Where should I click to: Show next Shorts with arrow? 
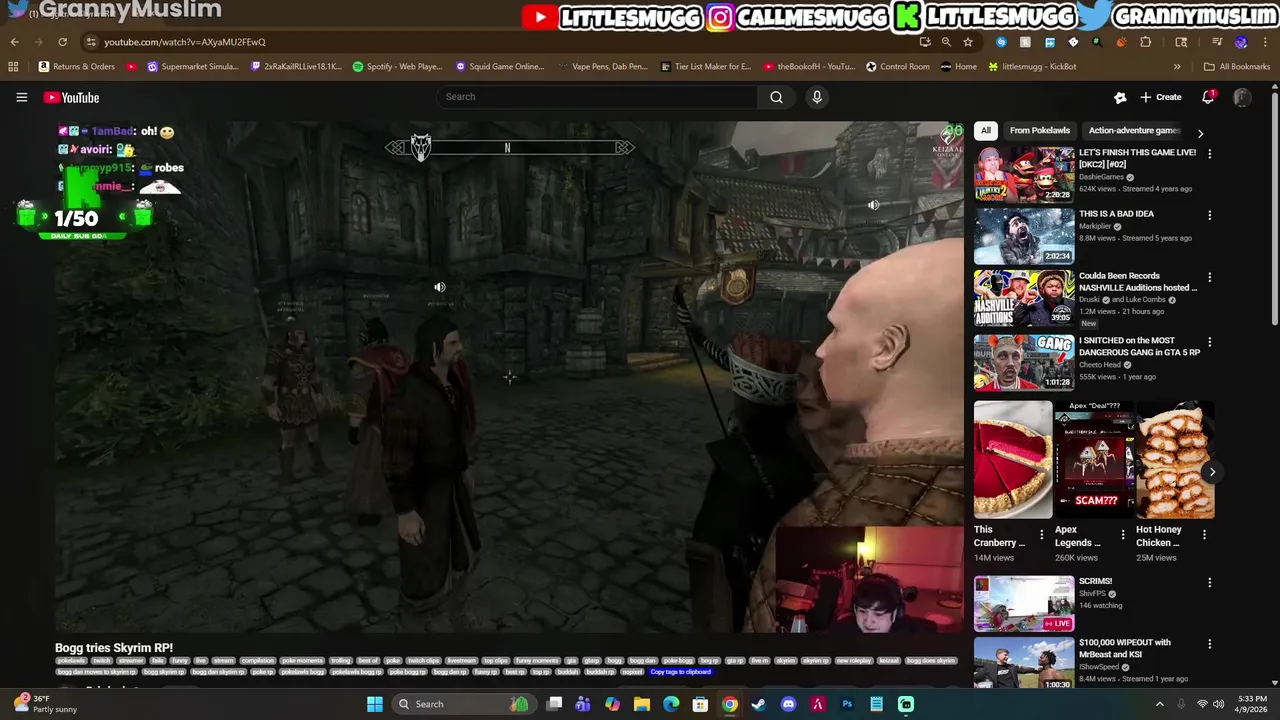tap(1212, 472)
